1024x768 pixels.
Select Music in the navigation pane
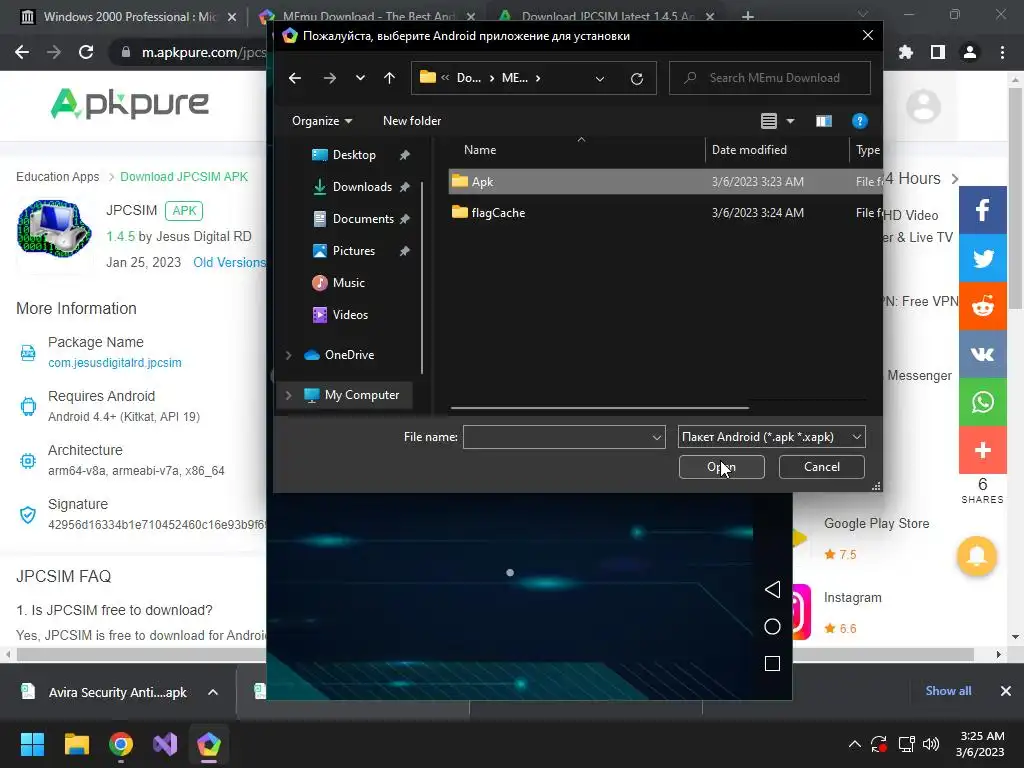(x=349, y=283)
